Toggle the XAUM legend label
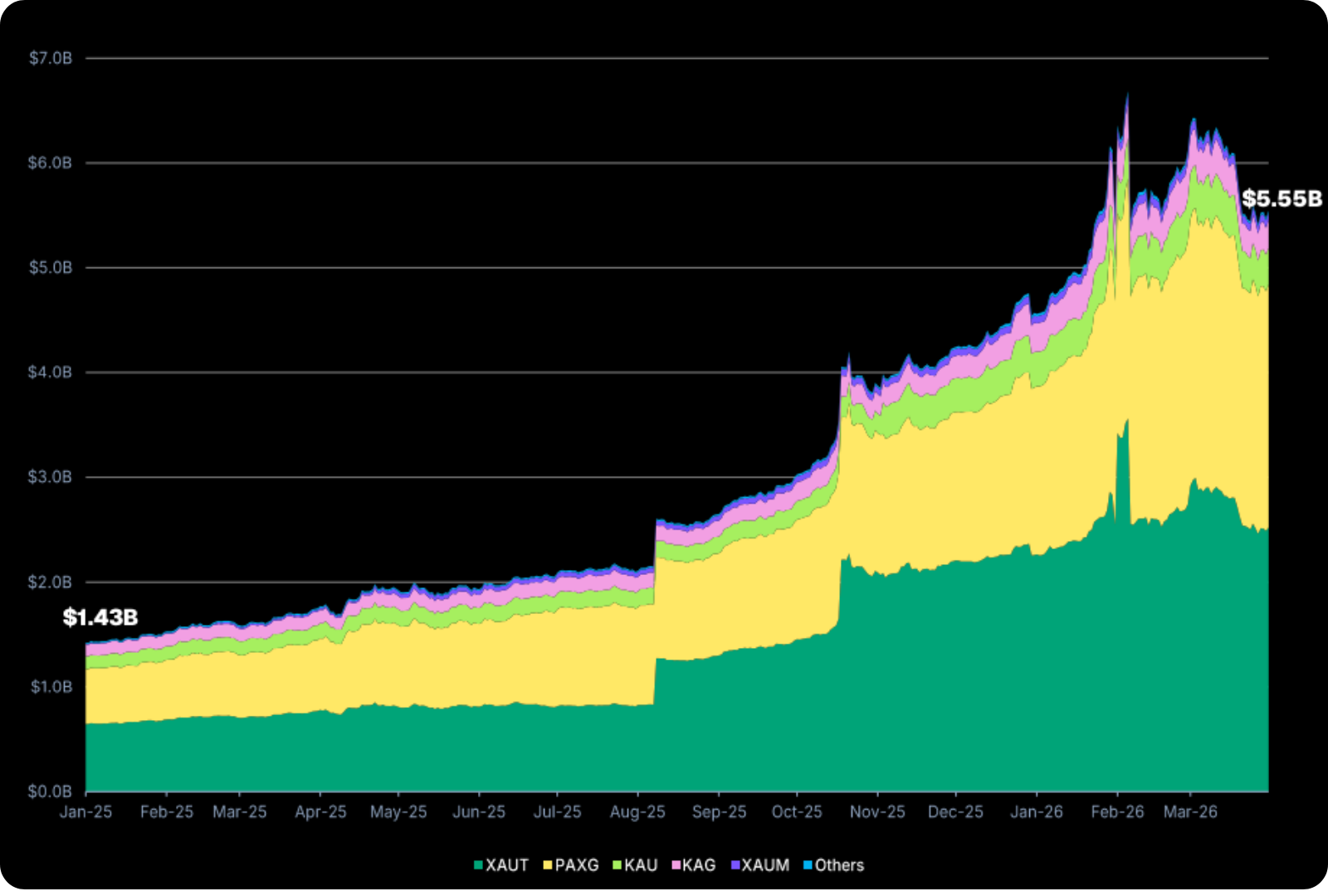1328x896 pixels. (765, 865)
